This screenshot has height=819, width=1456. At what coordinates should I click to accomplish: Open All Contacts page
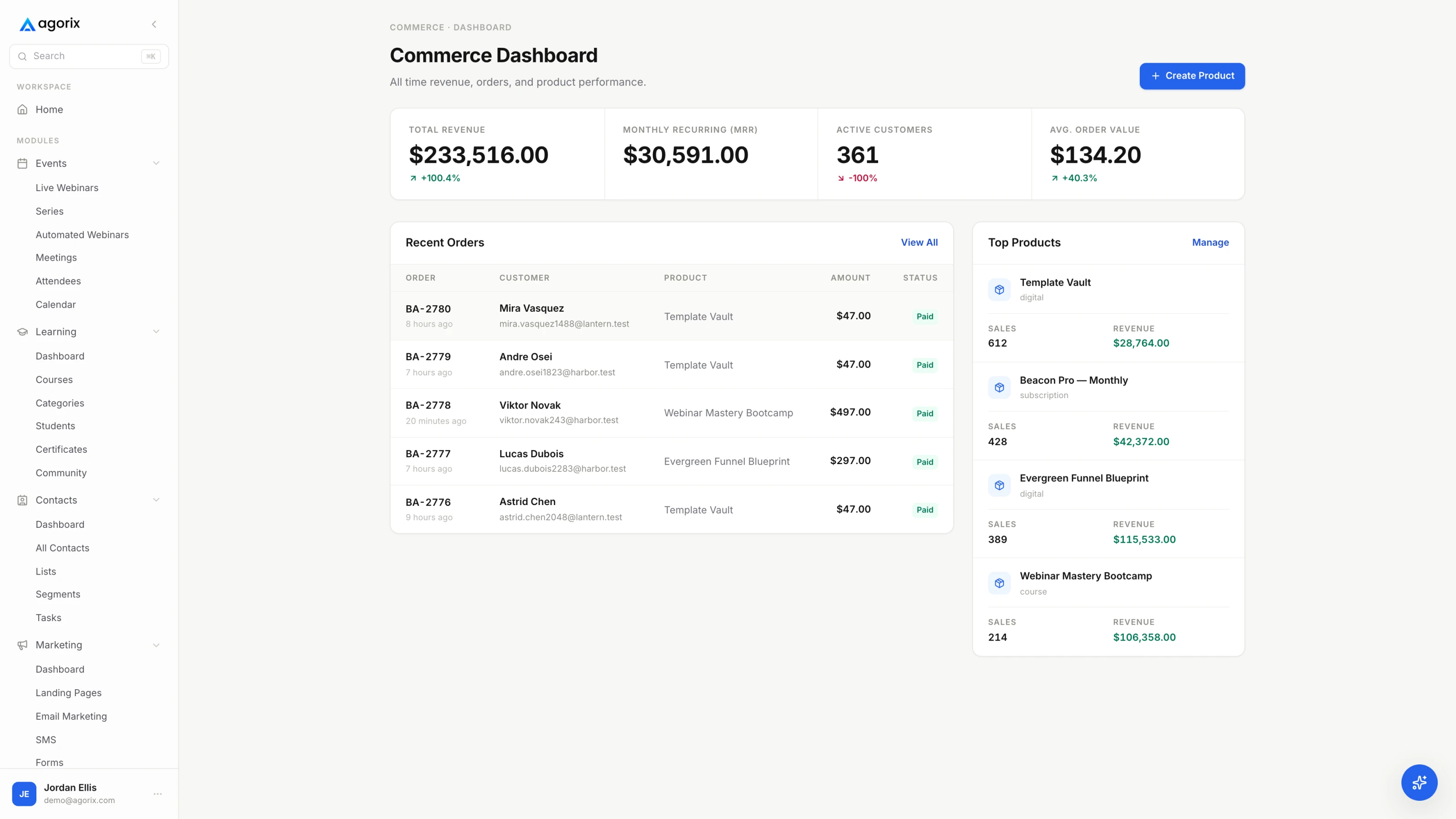point(62,548)
